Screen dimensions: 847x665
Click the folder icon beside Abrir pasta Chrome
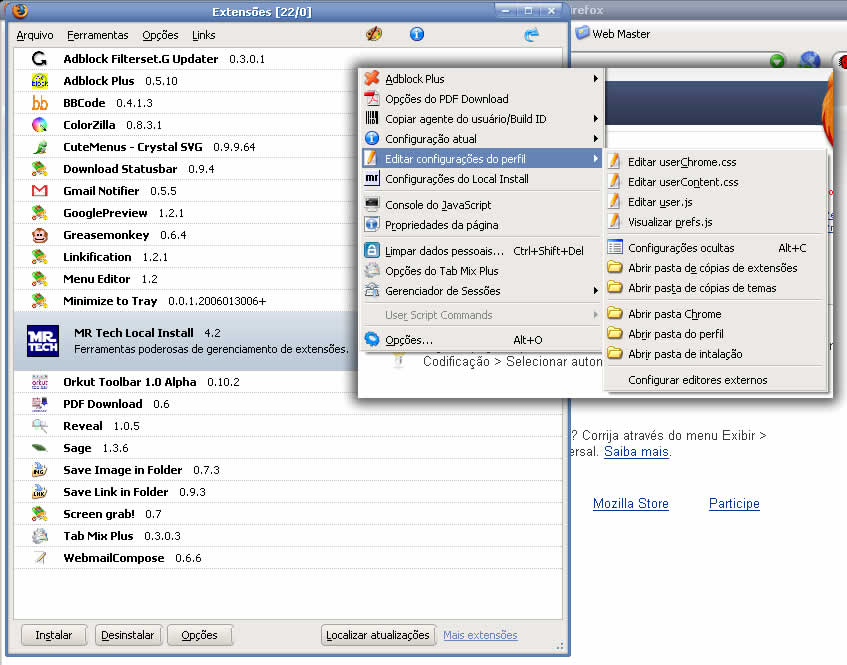tap(614, 313)
